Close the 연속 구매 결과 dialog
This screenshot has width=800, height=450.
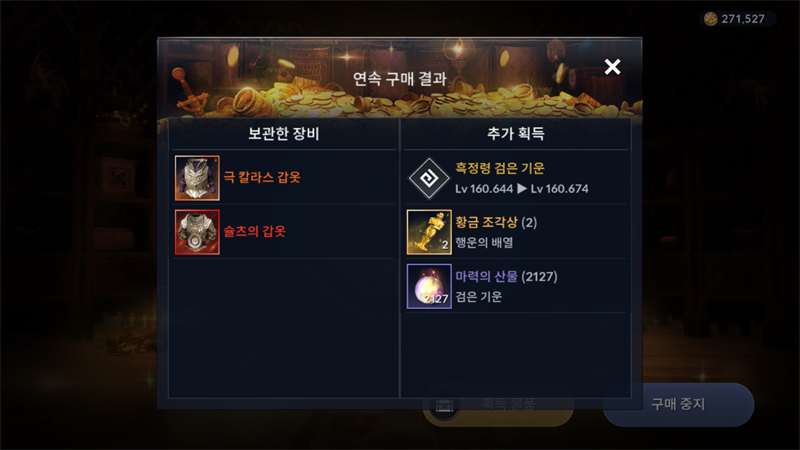pos(612,67)
